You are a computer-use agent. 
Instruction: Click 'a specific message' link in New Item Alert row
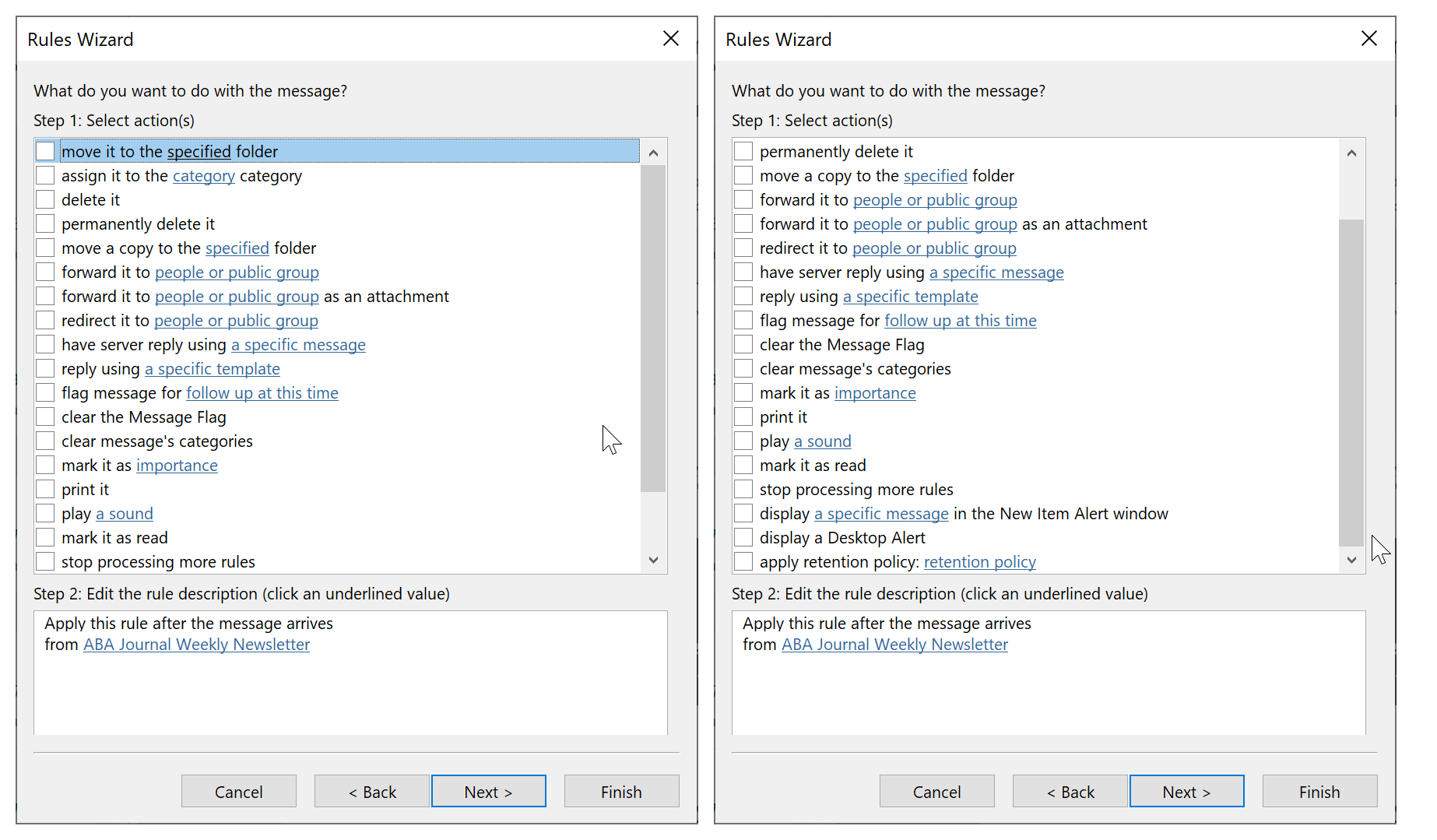(881, 514)
